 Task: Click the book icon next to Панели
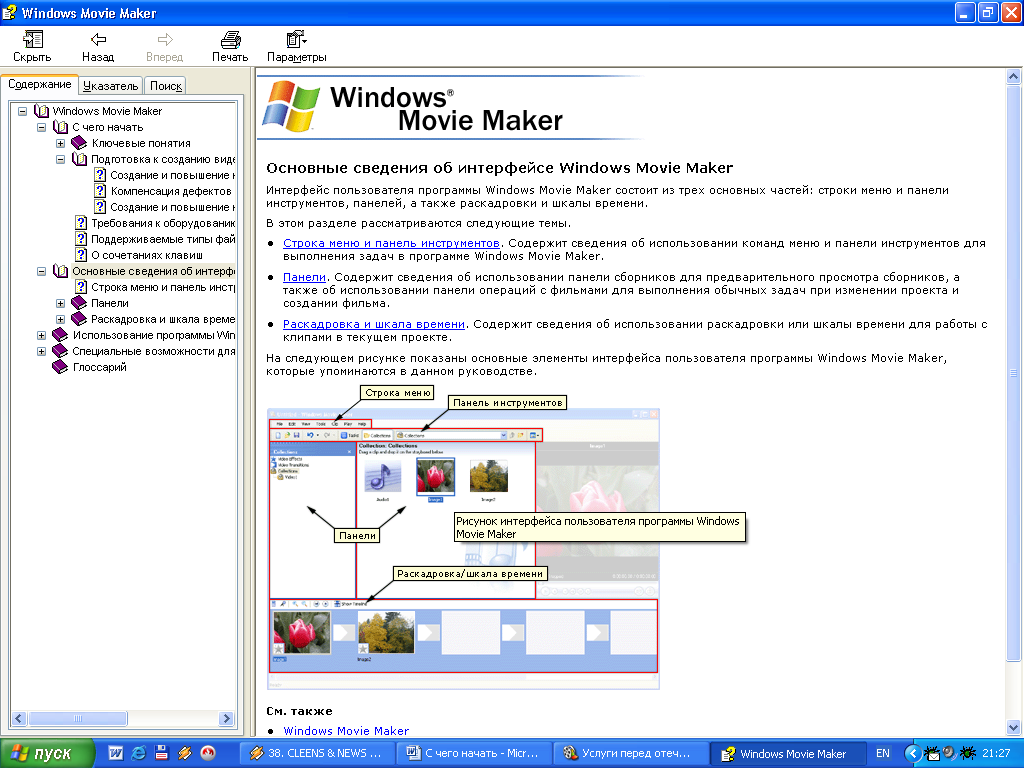pos(79,303)
